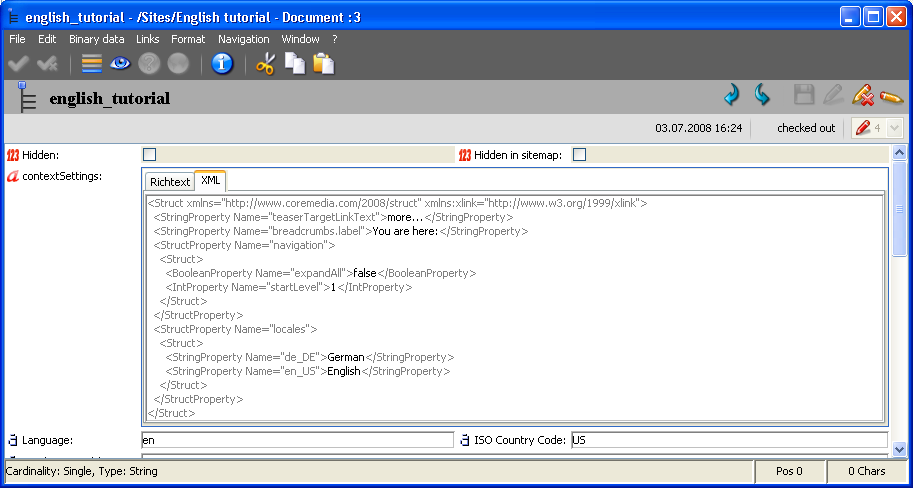
Task: Click the scrollbar down arrow
Action: (x=899, y=449)
